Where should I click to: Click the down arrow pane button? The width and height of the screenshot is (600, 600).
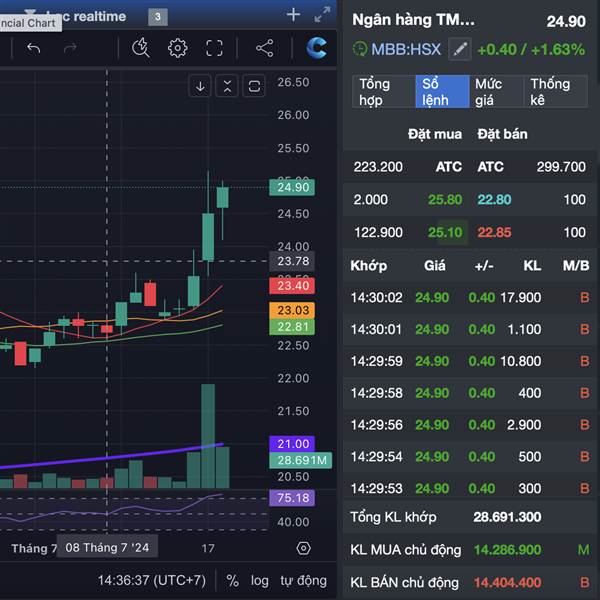click(x=200, y=86)
